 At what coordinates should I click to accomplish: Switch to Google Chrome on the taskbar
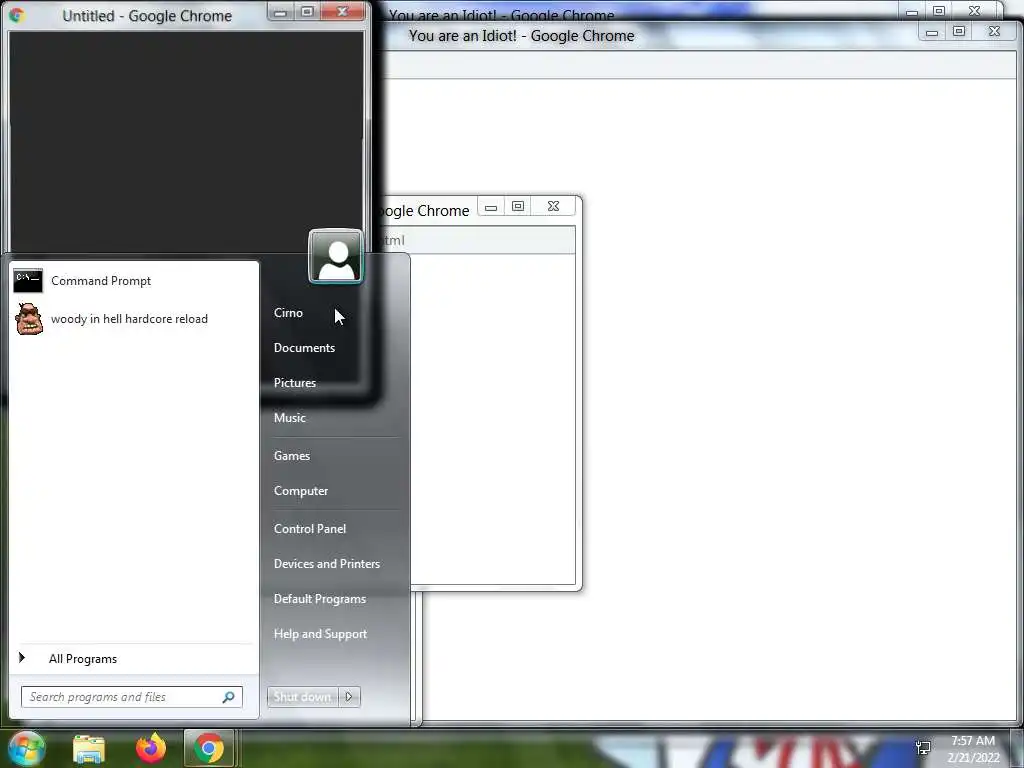(x=209, y=748)
